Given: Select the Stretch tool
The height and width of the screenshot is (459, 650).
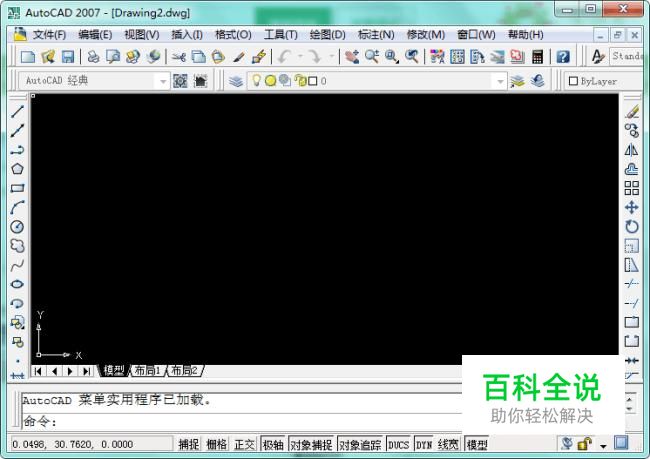Looking at the screenshot, I should coord(631,265).
